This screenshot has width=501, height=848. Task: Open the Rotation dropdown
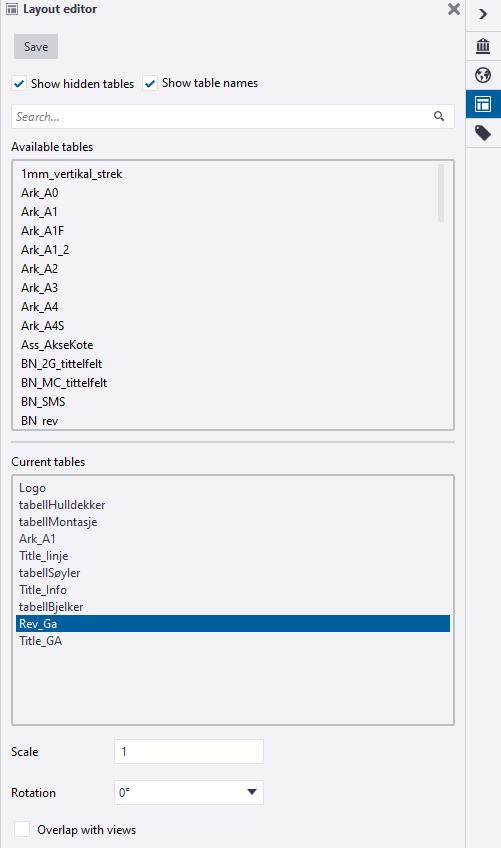pyautogui.click(x=189, y=792)
